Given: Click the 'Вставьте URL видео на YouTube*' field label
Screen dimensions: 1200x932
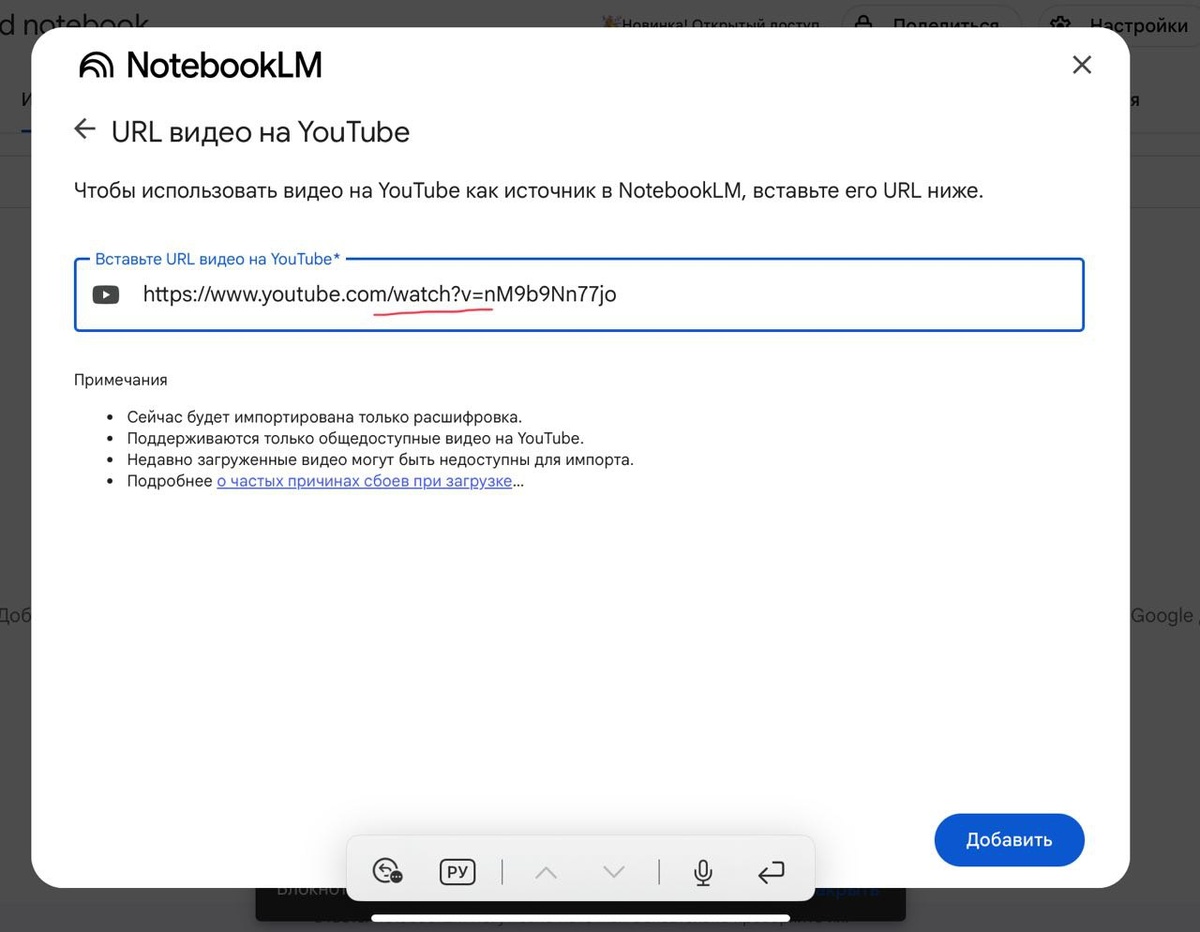Looking at the screenshot, I should (217, 259).
